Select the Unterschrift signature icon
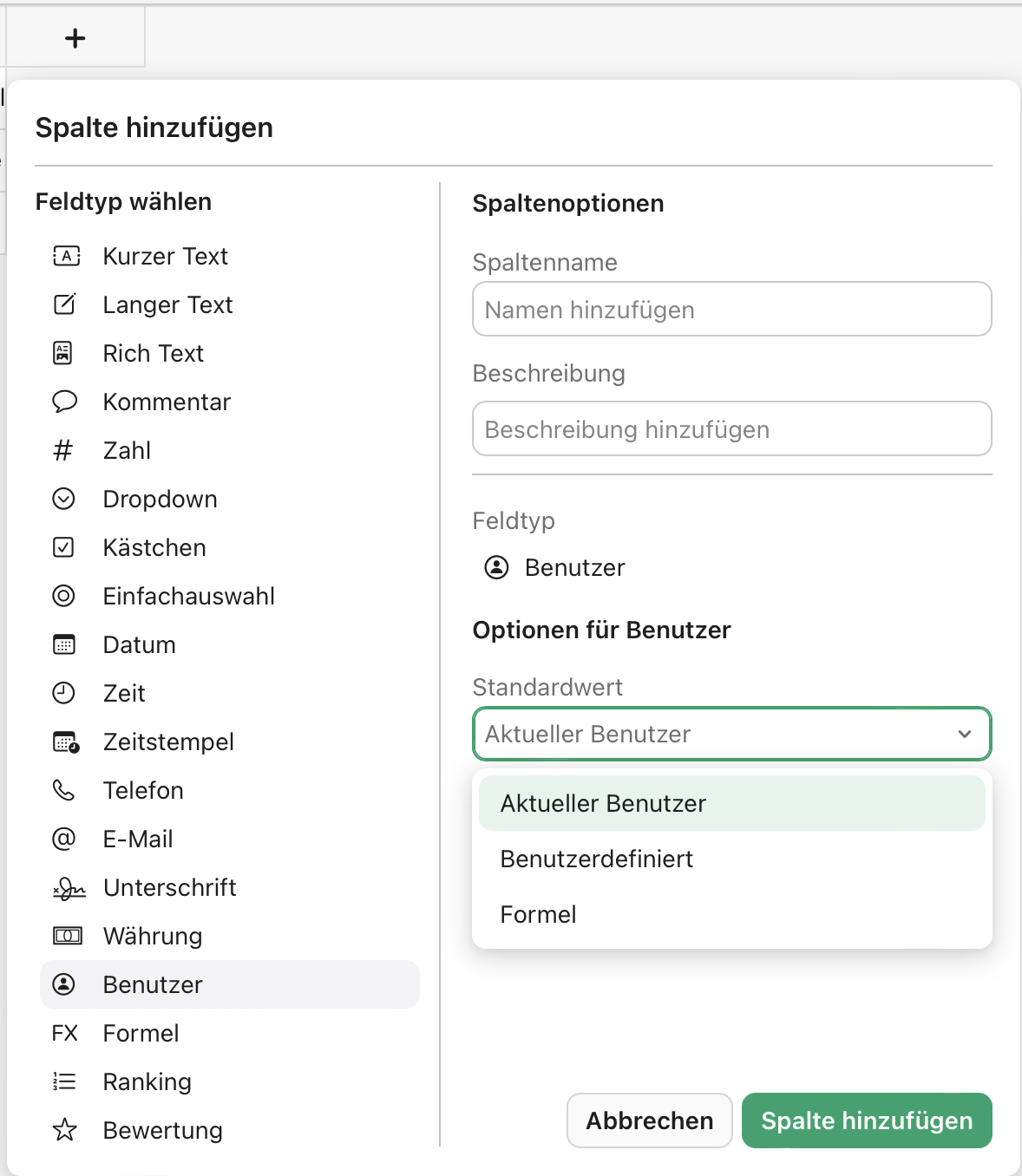This screenshot has width=1022, height=1176. click(x=66, y=887)
